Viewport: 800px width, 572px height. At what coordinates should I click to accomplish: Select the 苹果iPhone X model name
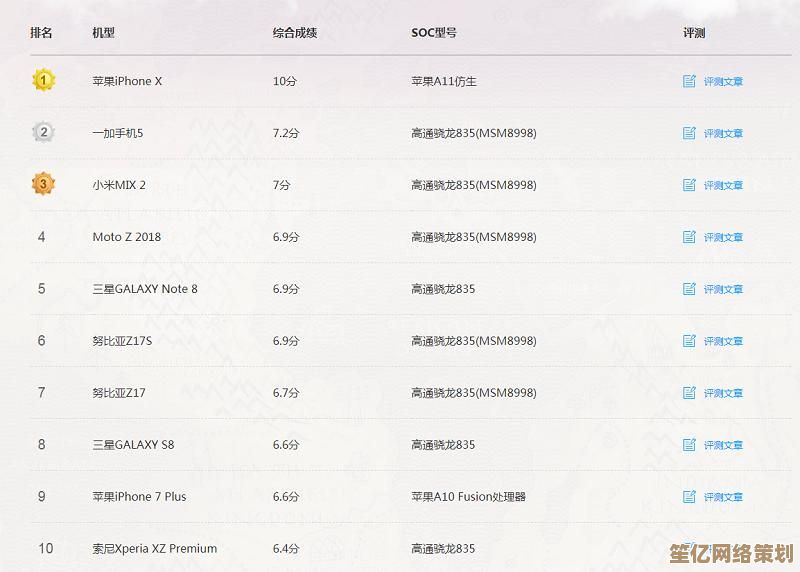[127, 81]
